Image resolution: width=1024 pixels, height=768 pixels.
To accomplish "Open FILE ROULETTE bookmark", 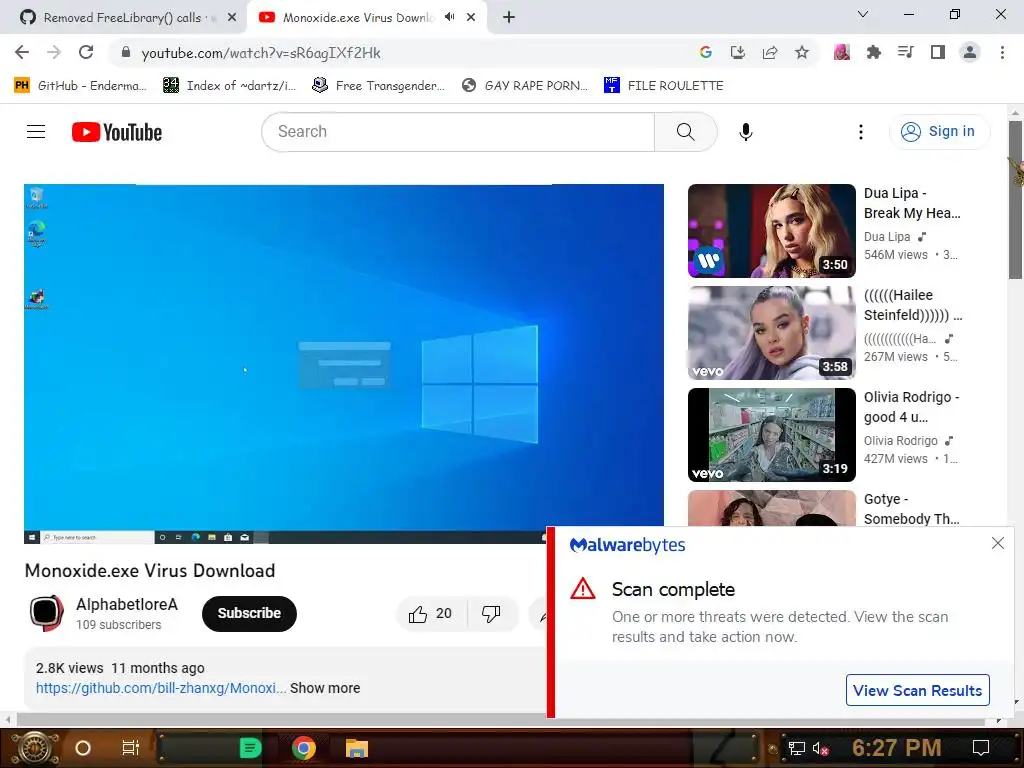I will click(x=664, y=86).
